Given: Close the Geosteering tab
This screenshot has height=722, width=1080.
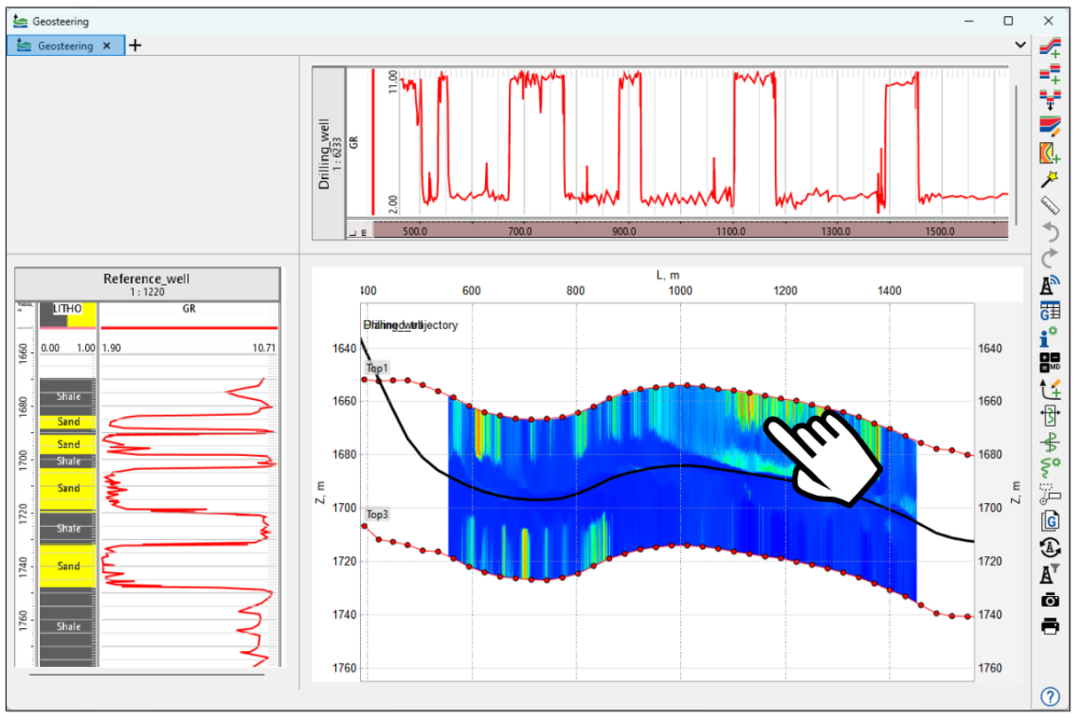Looking at the screenshot, I should coord(107,46).
